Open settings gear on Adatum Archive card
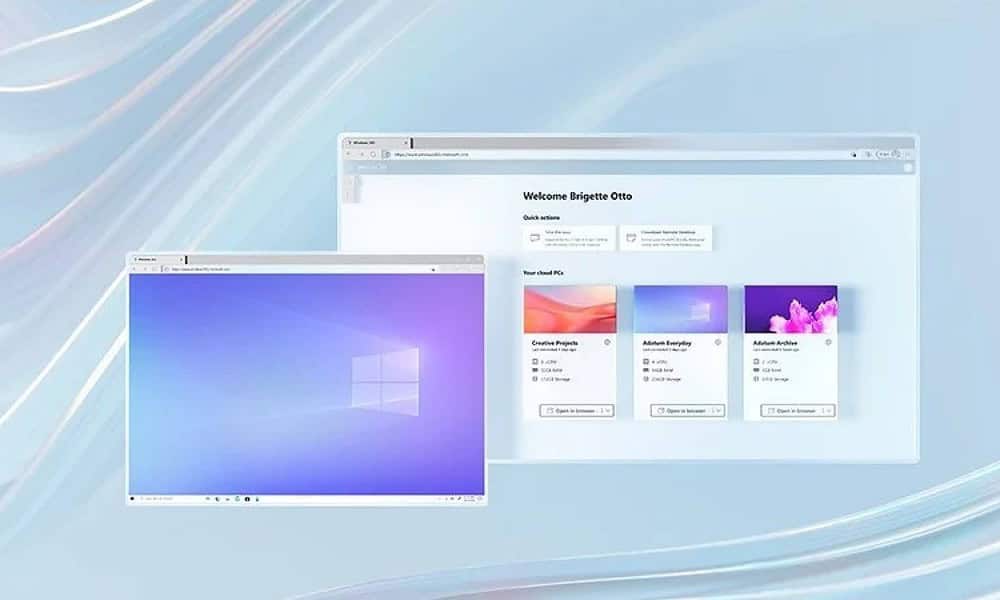1000x600 pixels. 829,344
